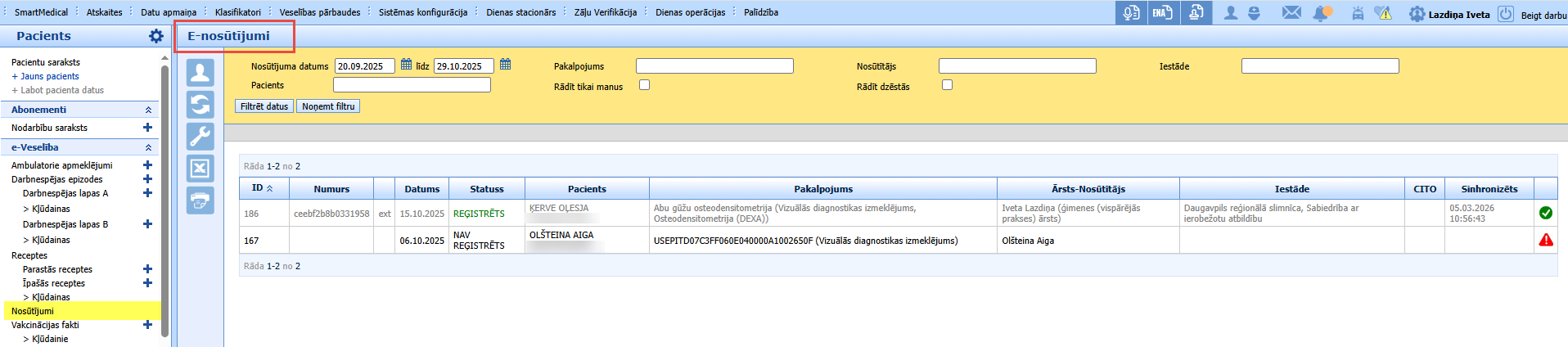1568x347 pixels.
Task: Click green synced checkmark in row 186
Action: [x=1546, y=213]
